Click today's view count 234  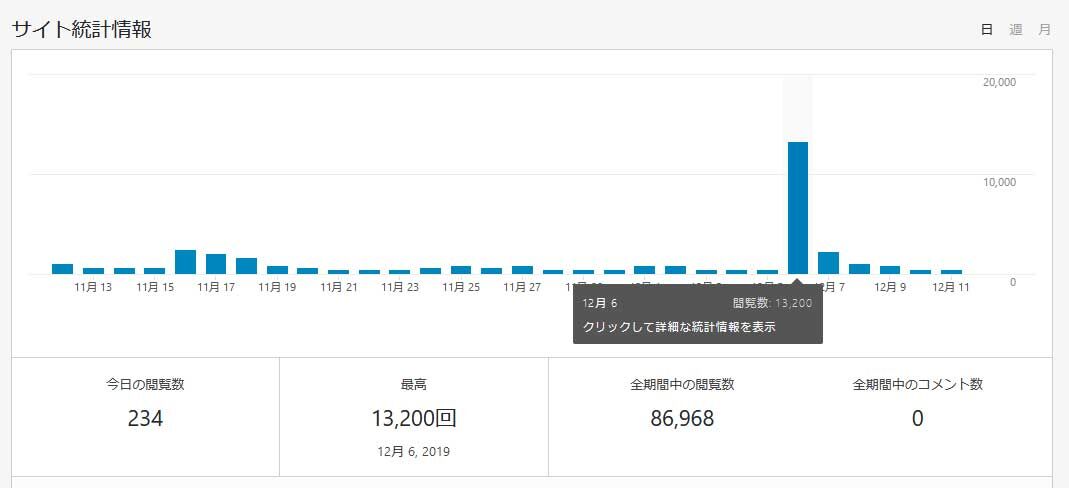click(x=145, y=418)
